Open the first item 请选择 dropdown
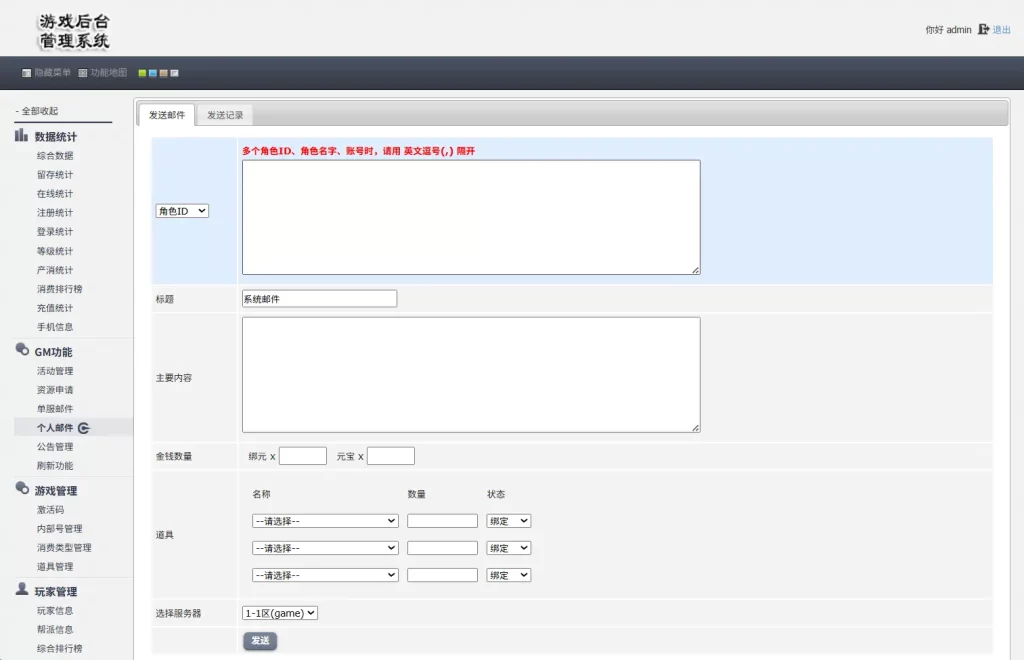The image size is (1024, 660). 325,521
